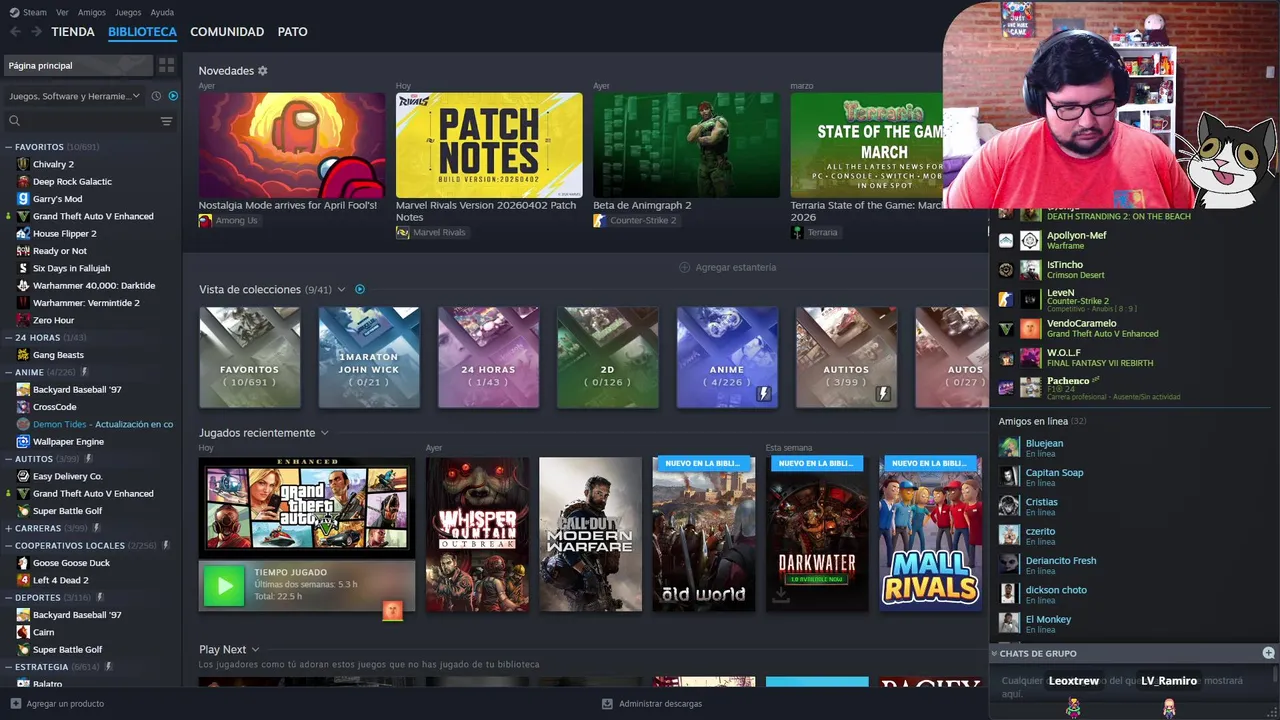Collapse the AUTITOS category
1280x720 pixels.
point(8,459)
